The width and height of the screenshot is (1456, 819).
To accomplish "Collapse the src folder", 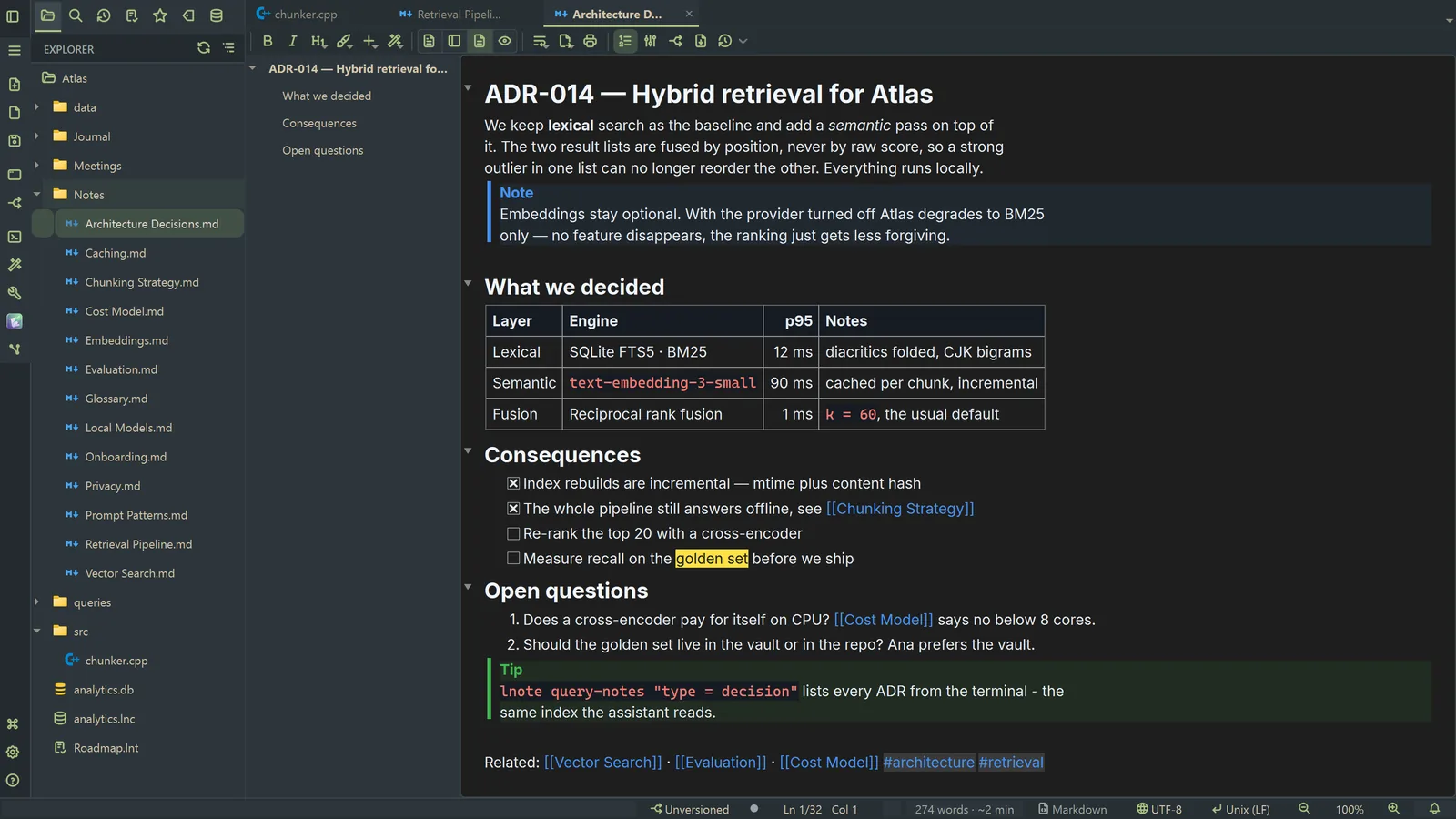I will (36, 632).
